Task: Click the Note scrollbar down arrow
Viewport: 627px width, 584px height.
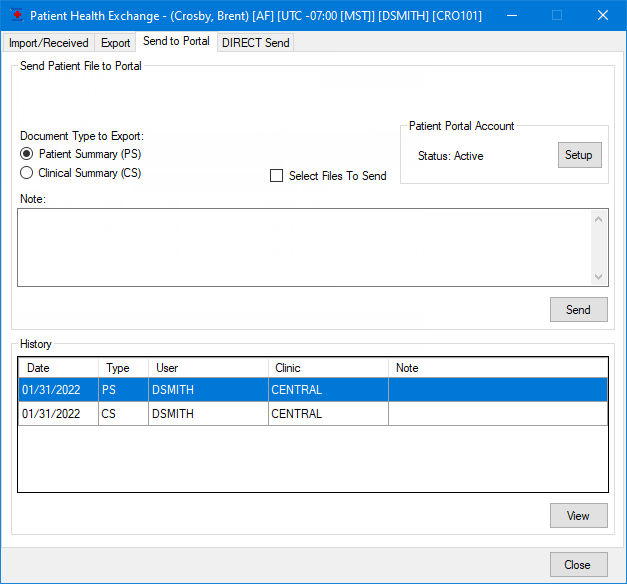Action: coord(598,276)
